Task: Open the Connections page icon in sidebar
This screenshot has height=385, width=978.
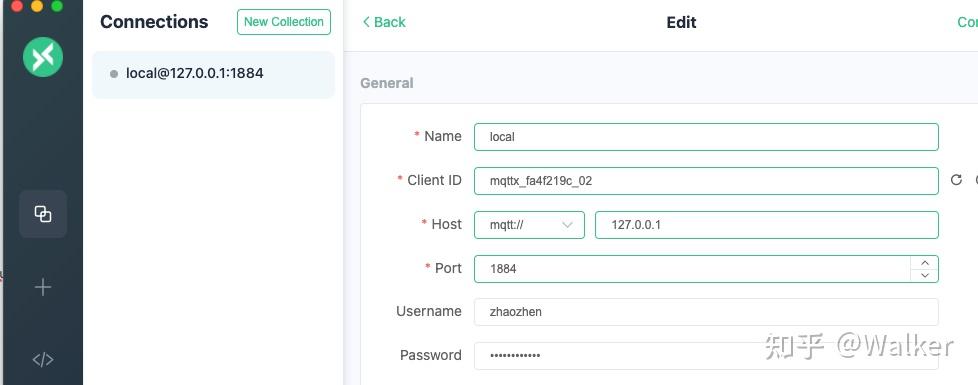Action: pyautogui.click(x=43, y=214)
